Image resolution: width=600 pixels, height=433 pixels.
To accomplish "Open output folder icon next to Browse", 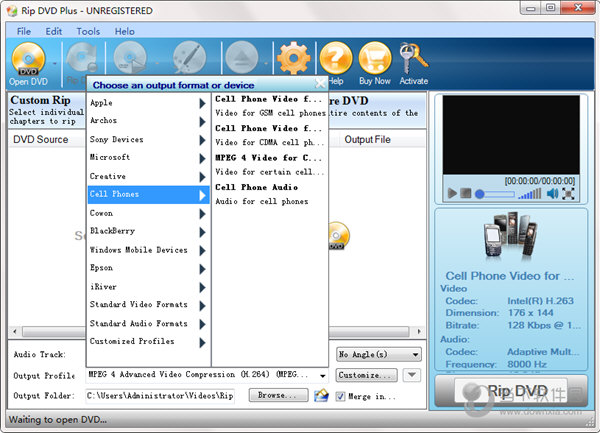I will pos(321,396).
